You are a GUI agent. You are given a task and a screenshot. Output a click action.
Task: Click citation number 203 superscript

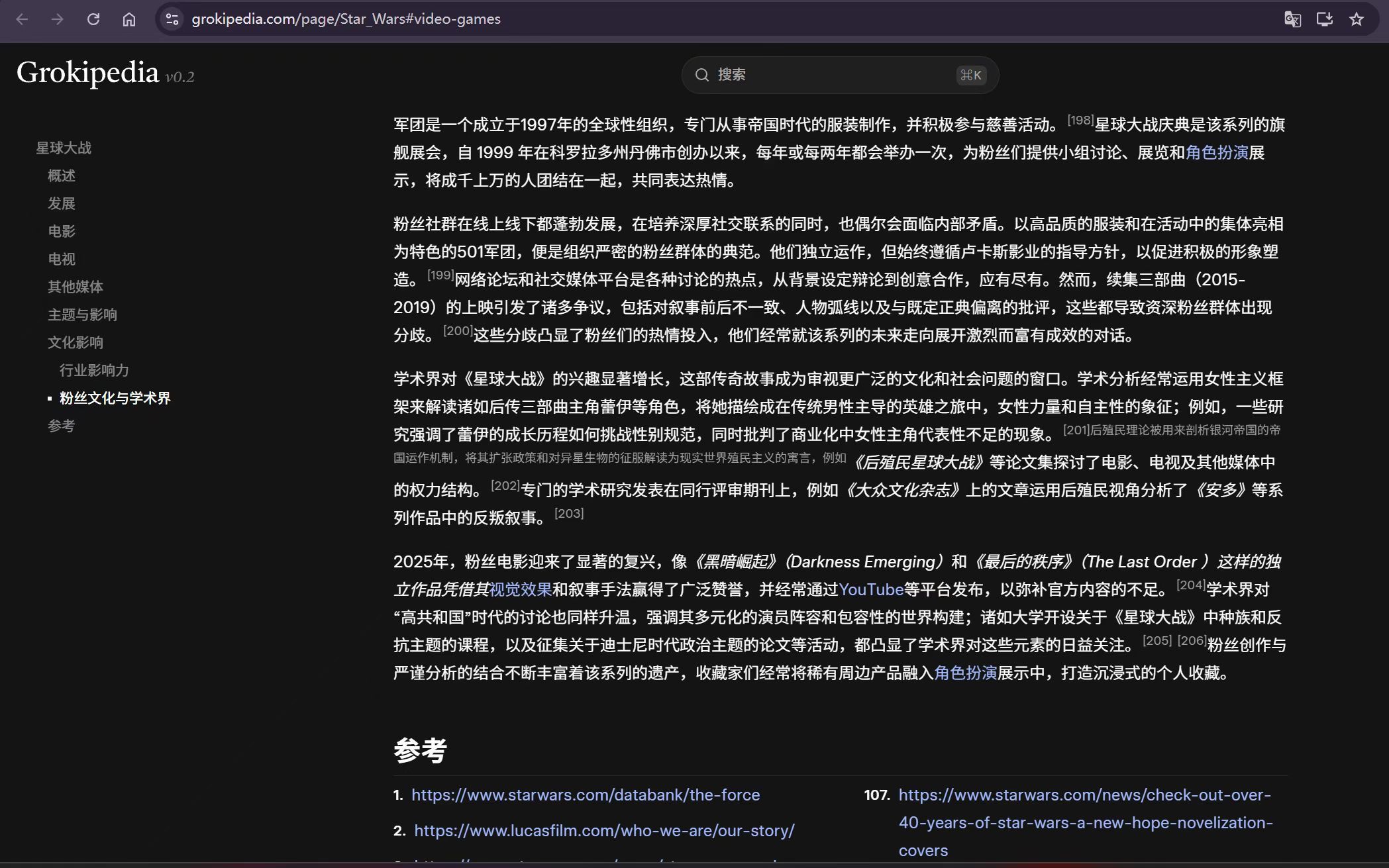tap(569, 513)
